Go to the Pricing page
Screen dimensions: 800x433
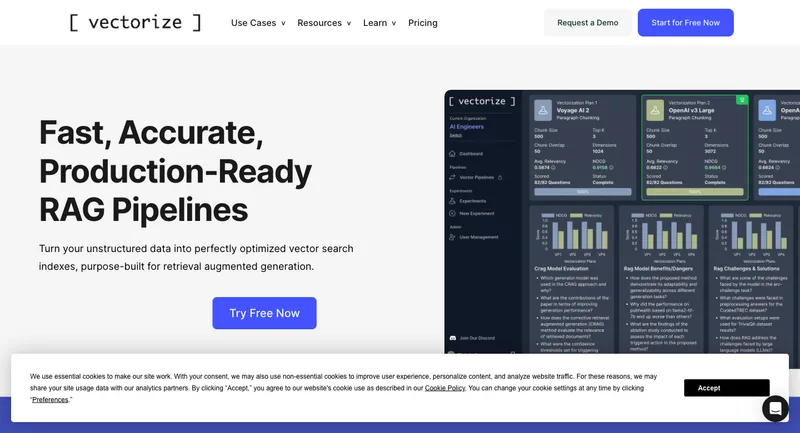(x=422, y=23)
